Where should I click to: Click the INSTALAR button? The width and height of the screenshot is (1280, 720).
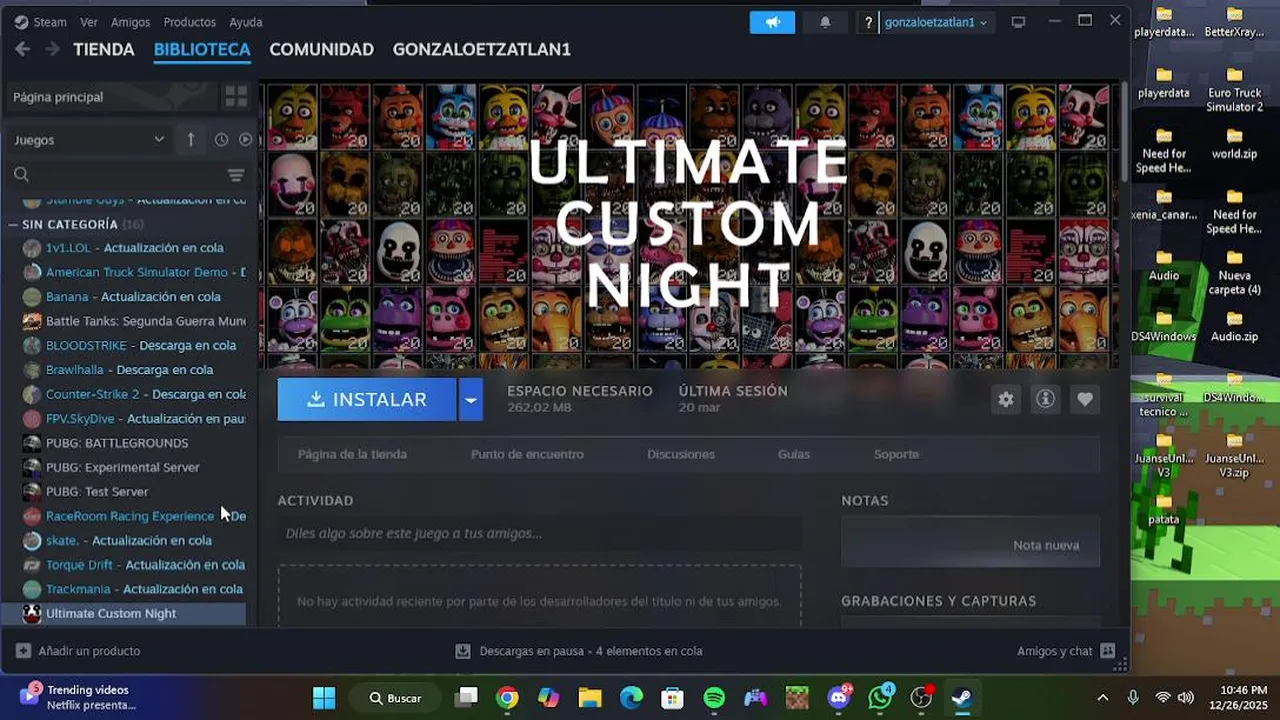[366, 400]
